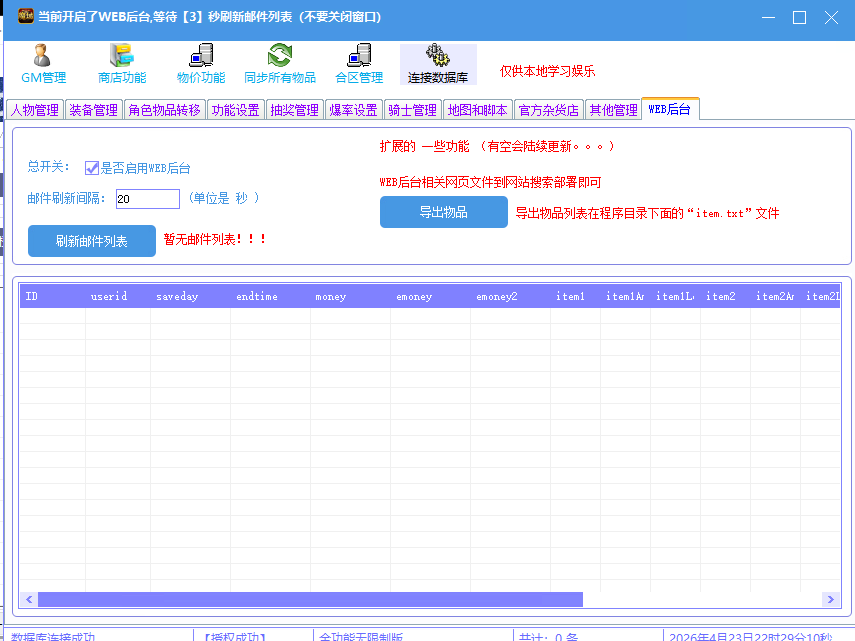This screenshot has width=855, height=641.
Task: Switch to the 人物管理 tab
Action: click(x=35, y=110)
